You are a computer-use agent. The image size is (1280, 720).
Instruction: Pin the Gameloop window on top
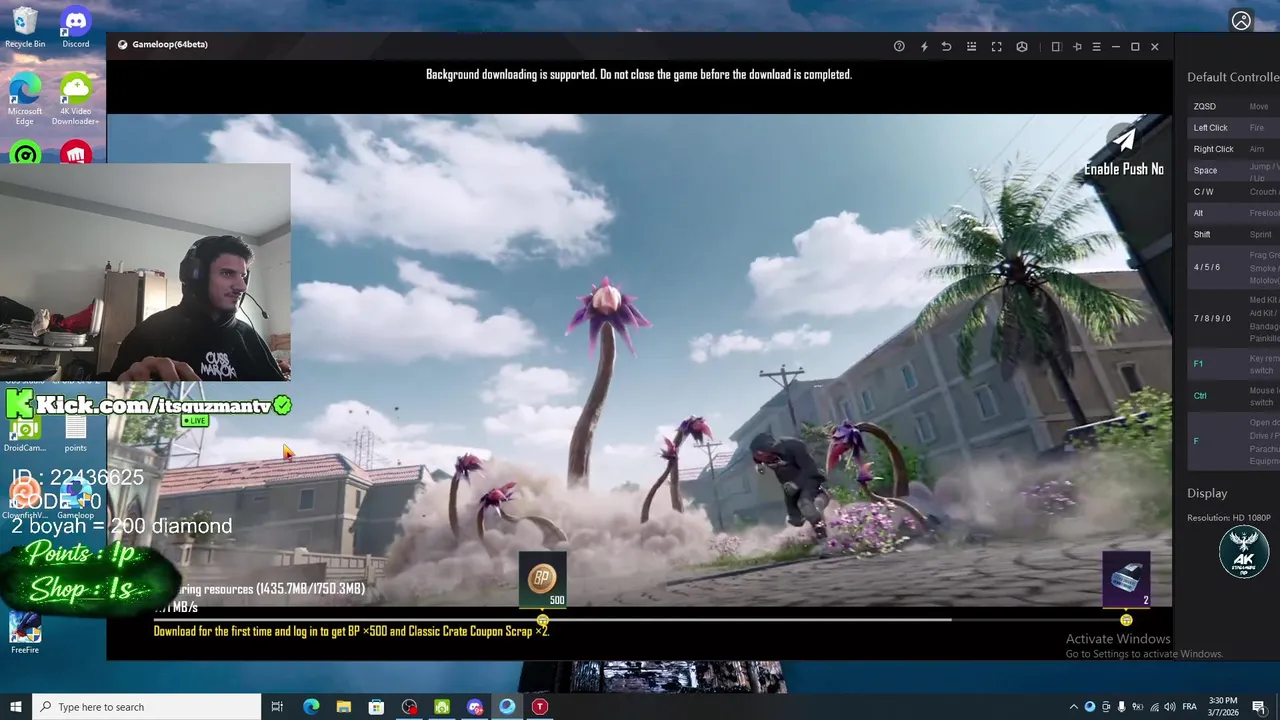1077,46
